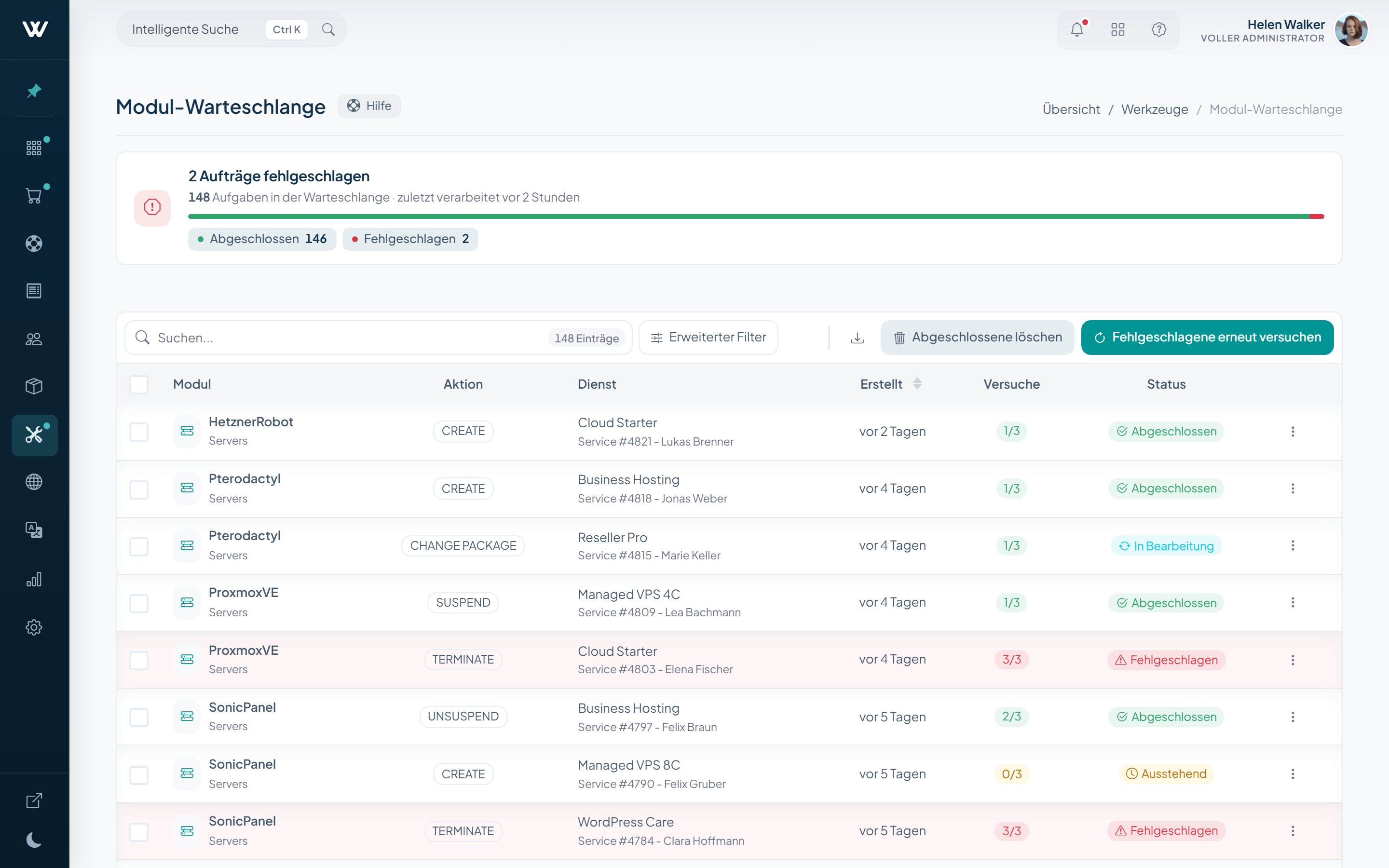Screen dimensions: 1389x868
Task: Open row menu for Service #4815
Action: click(x=1293, y=545)
